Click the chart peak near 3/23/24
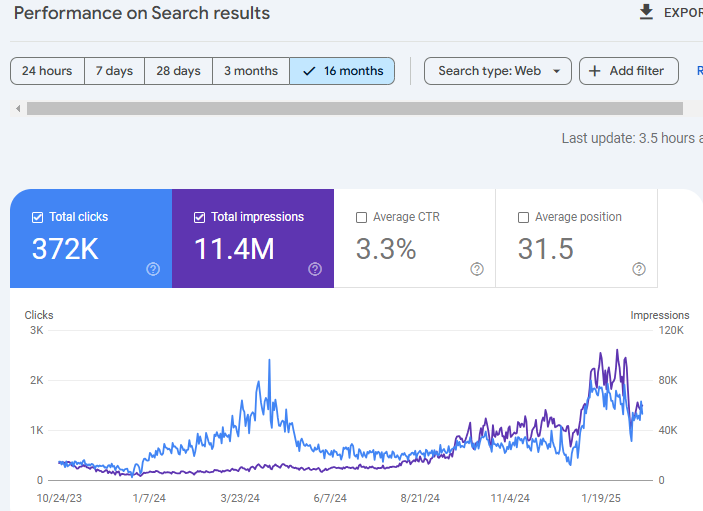703x511 pixels. click(x=269, y=361)
